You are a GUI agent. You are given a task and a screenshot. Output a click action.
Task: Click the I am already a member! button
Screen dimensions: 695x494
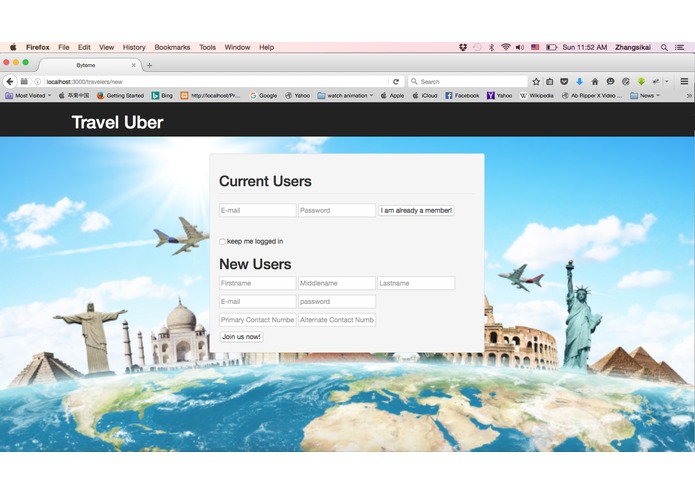[x=416, y=210]
